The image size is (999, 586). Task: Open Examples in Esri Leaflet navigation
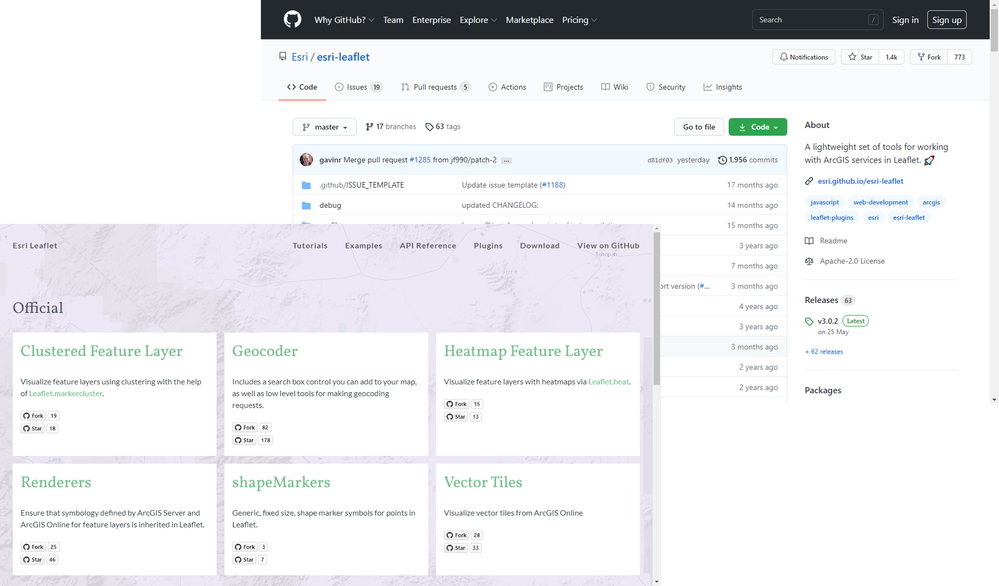point(364,245)
